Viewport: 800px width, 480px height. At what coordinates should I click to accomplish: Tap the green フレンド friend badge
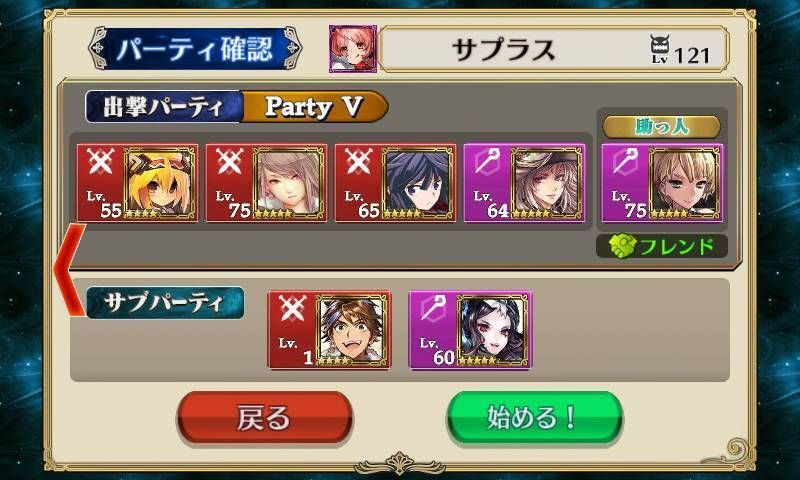click(x=662, y=246)
